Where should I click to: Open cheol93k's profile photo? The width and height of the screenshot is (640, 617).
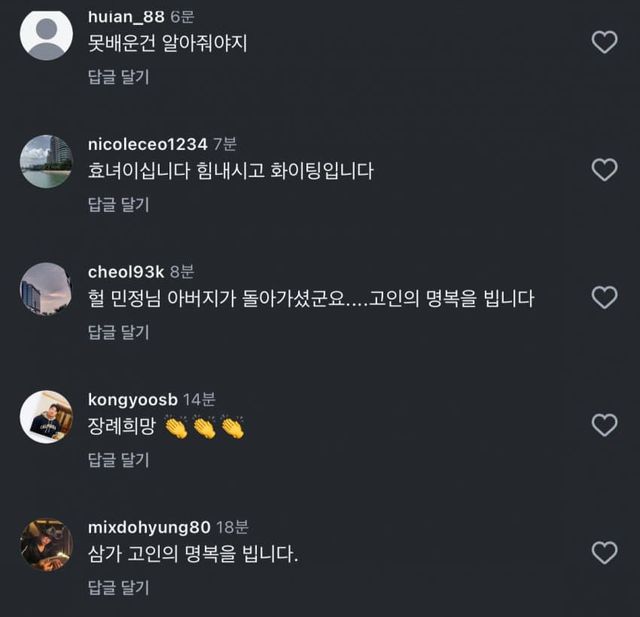click(46, 289)
